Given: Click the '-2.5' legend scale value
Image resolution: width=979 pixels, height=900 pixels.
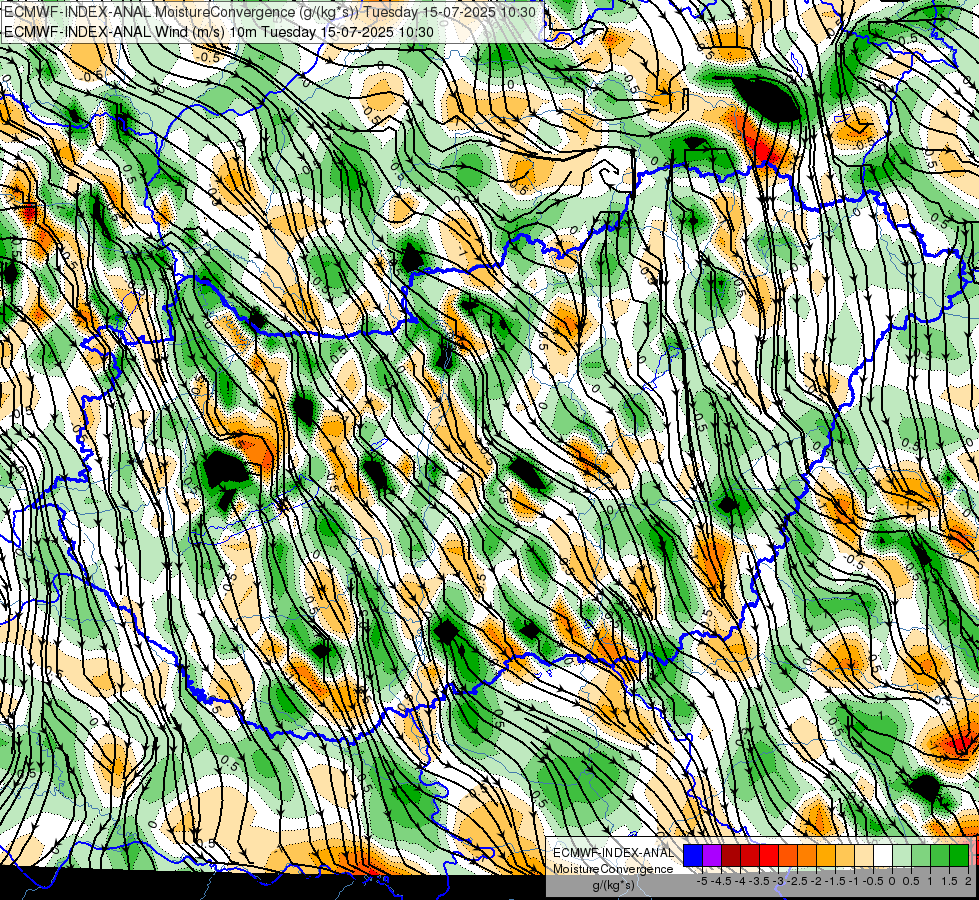Looking at the screenshot, I should coord(799,881).
